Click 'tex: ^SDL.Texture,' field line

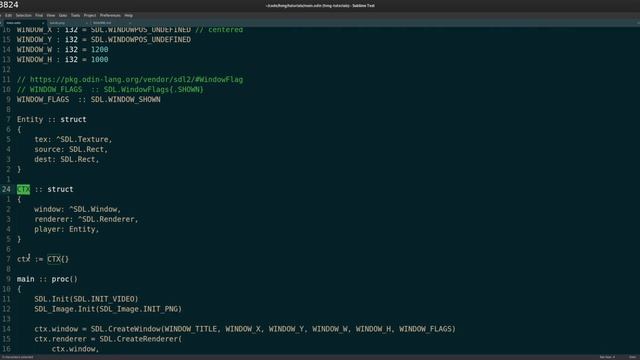73,140
